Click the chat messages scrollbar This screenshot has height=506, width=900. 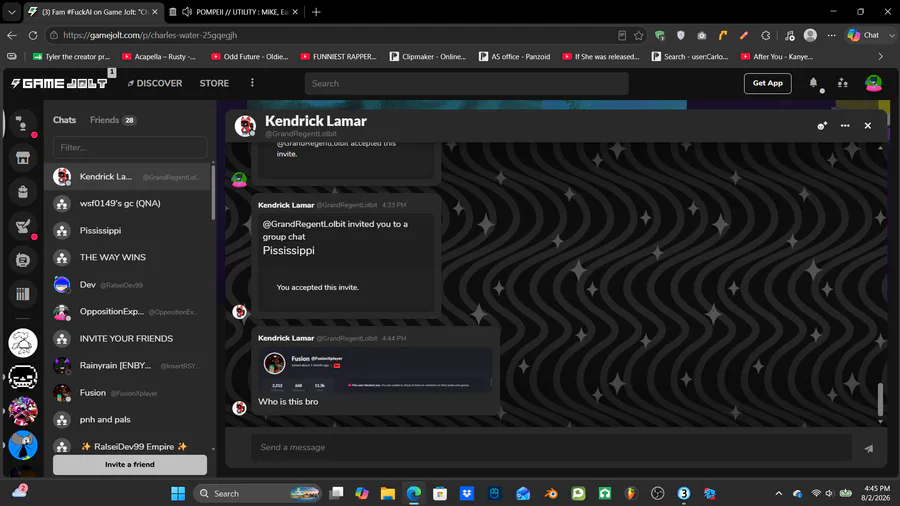(880, 399)
